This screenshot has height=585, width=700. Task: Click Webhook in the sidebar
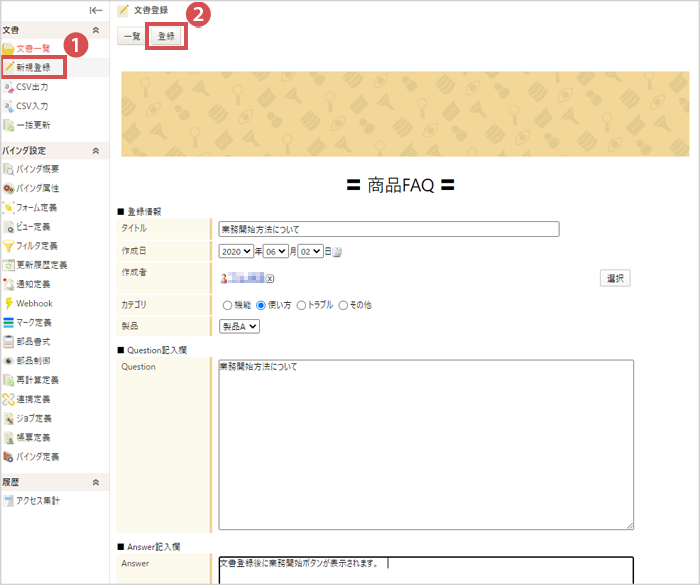click(34, 303)
